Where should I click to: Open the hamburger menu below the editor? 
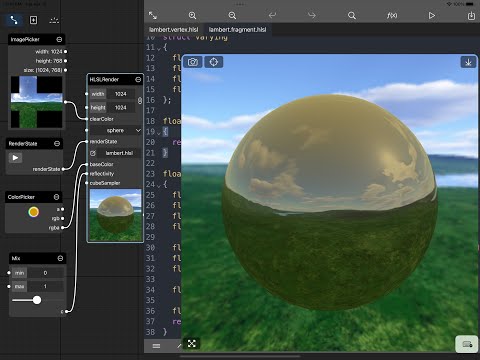click(x=156, y=346)
